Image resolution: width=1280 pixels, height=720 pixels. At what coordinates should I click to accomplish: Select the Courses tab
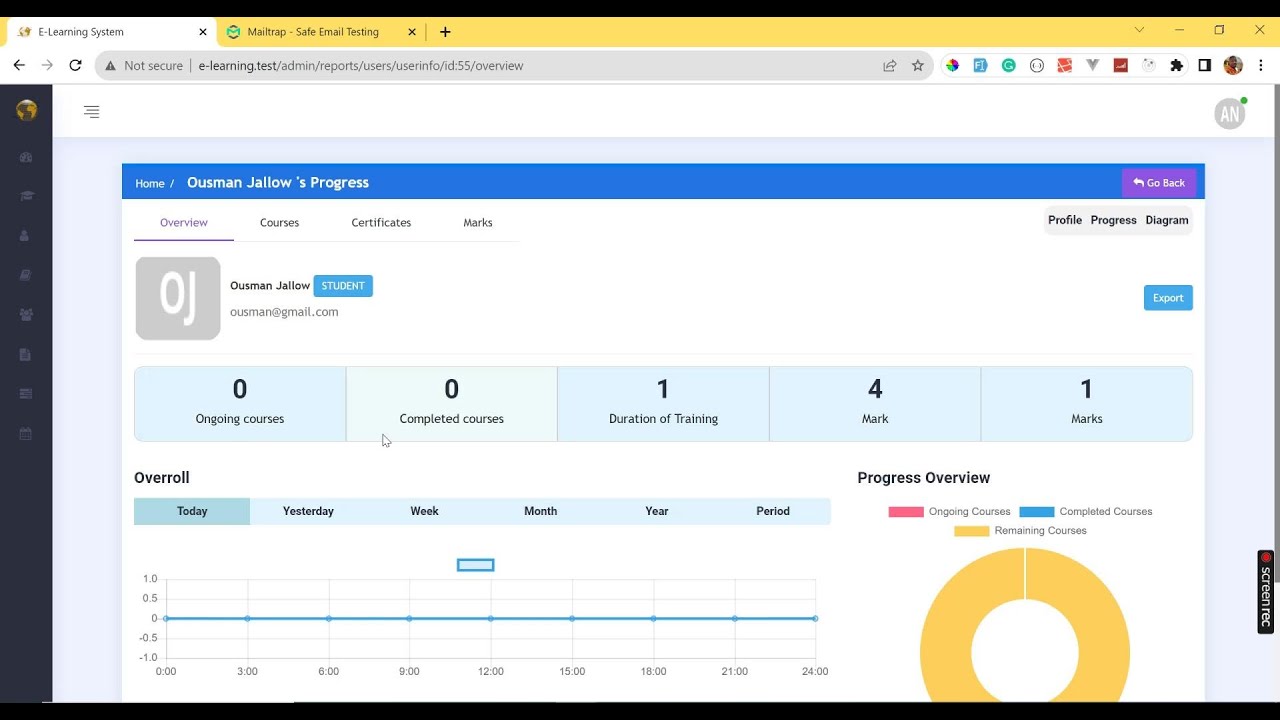click(x=279, y=222)
